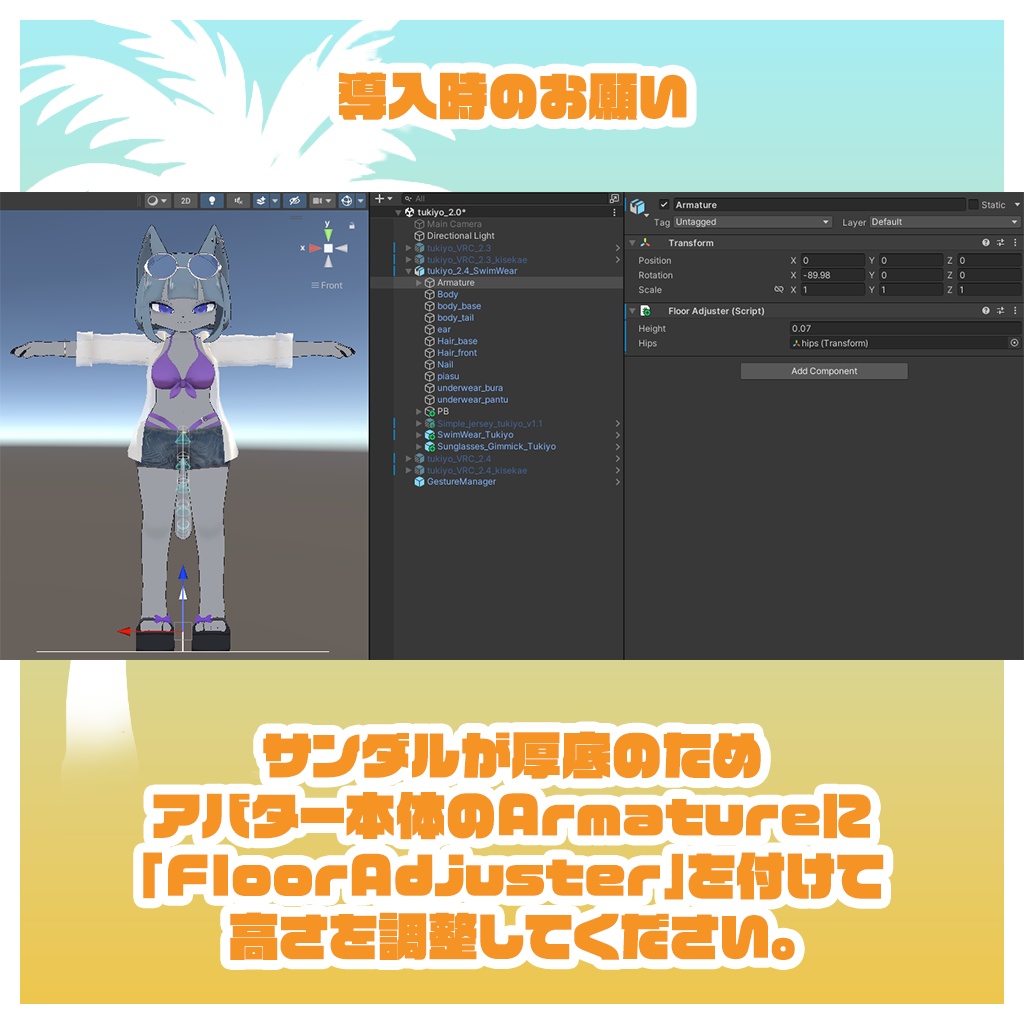Image resolution: width=1024 pixels, height=1024 pixels.
Task: Click the scene lighting icon in the Scene toolbar
Action: 213,201
